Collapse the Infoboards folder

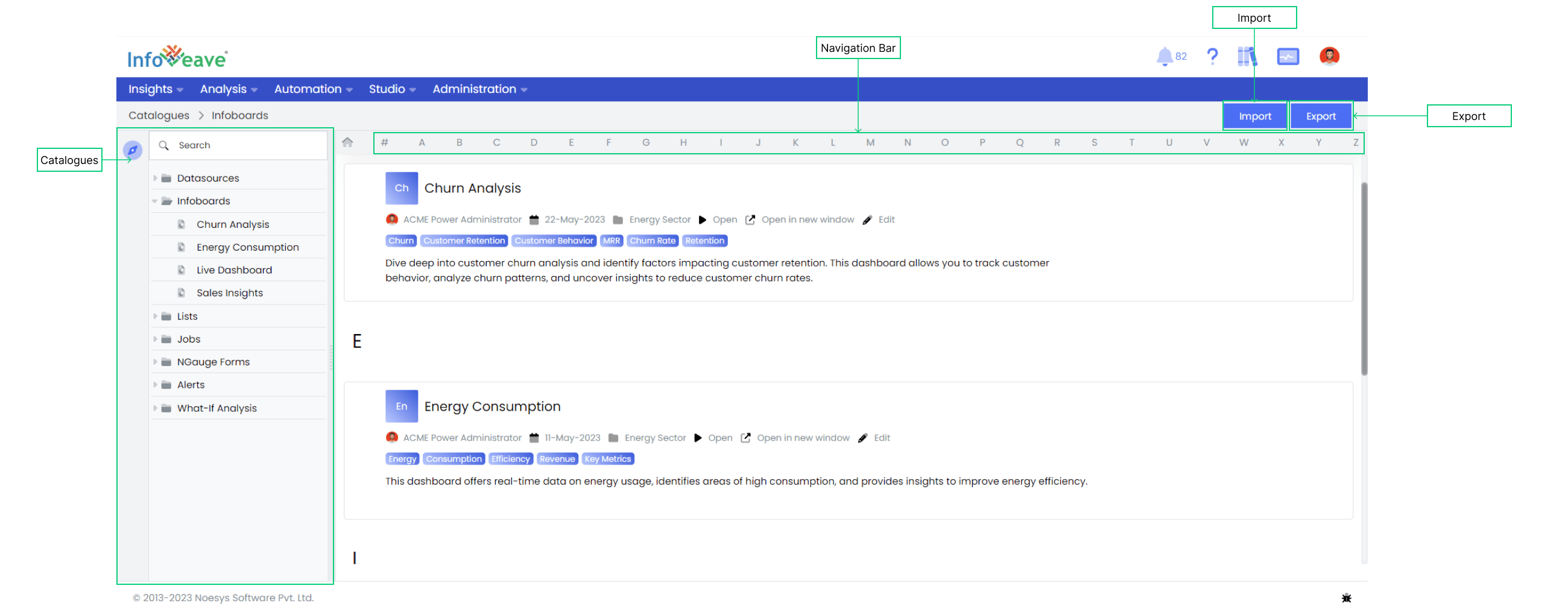[154, 201]
